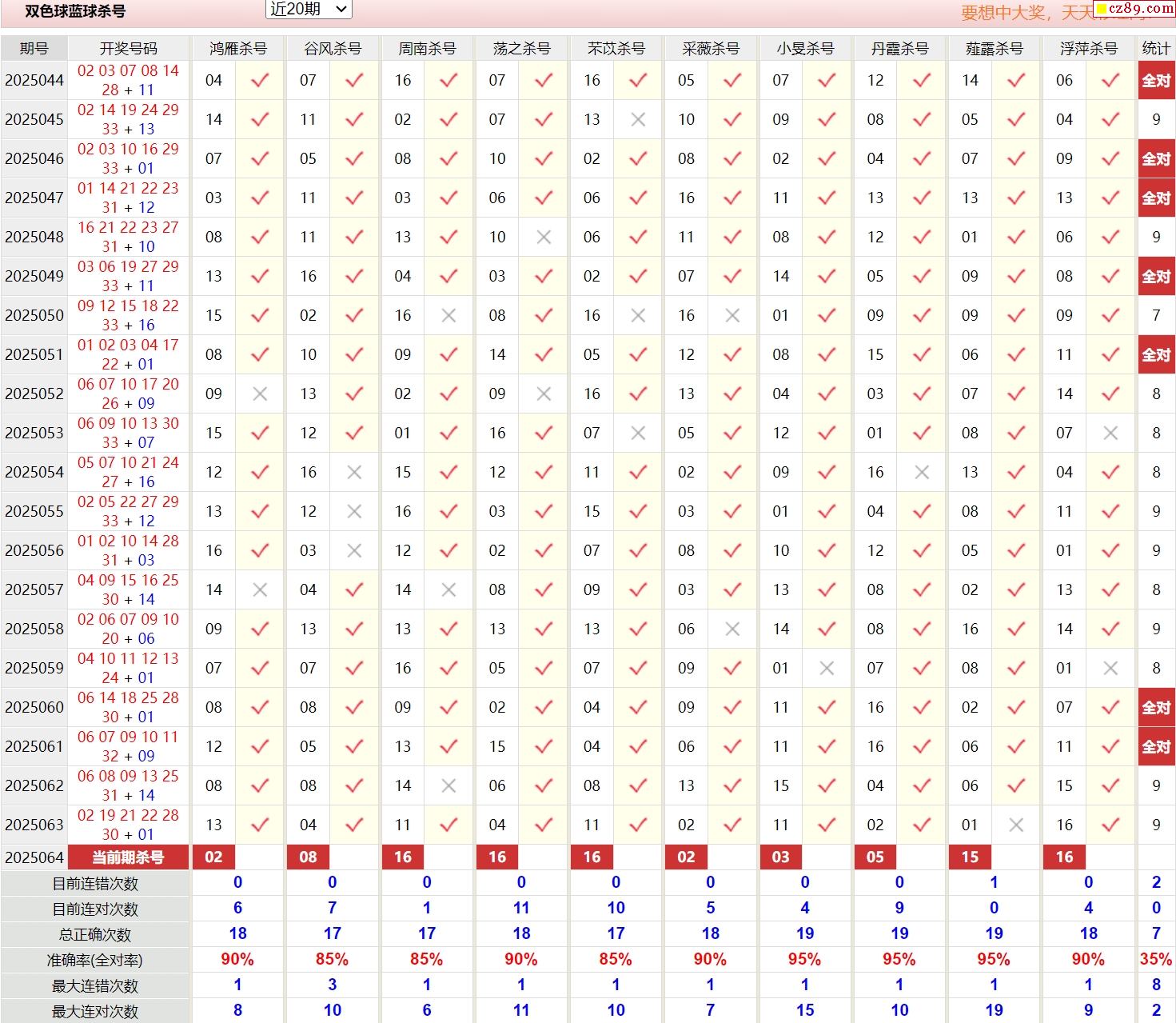
Task: Click the 开奖号码 column header
Action: coord(128,48)
